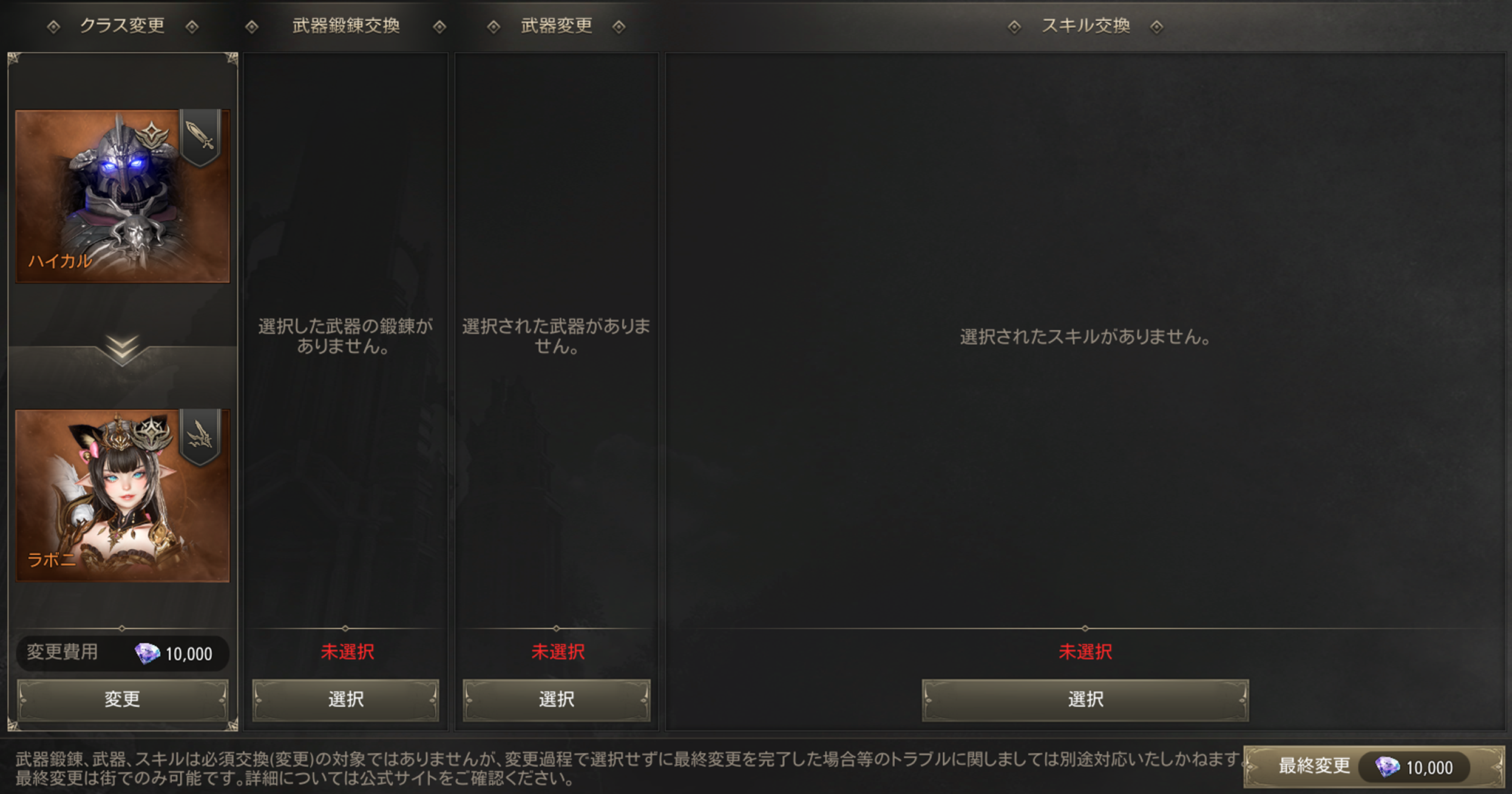Click the sword class icon on the ハイカル portrait
This screenshot has width=1512, height=794.
(x=200, y=136)
